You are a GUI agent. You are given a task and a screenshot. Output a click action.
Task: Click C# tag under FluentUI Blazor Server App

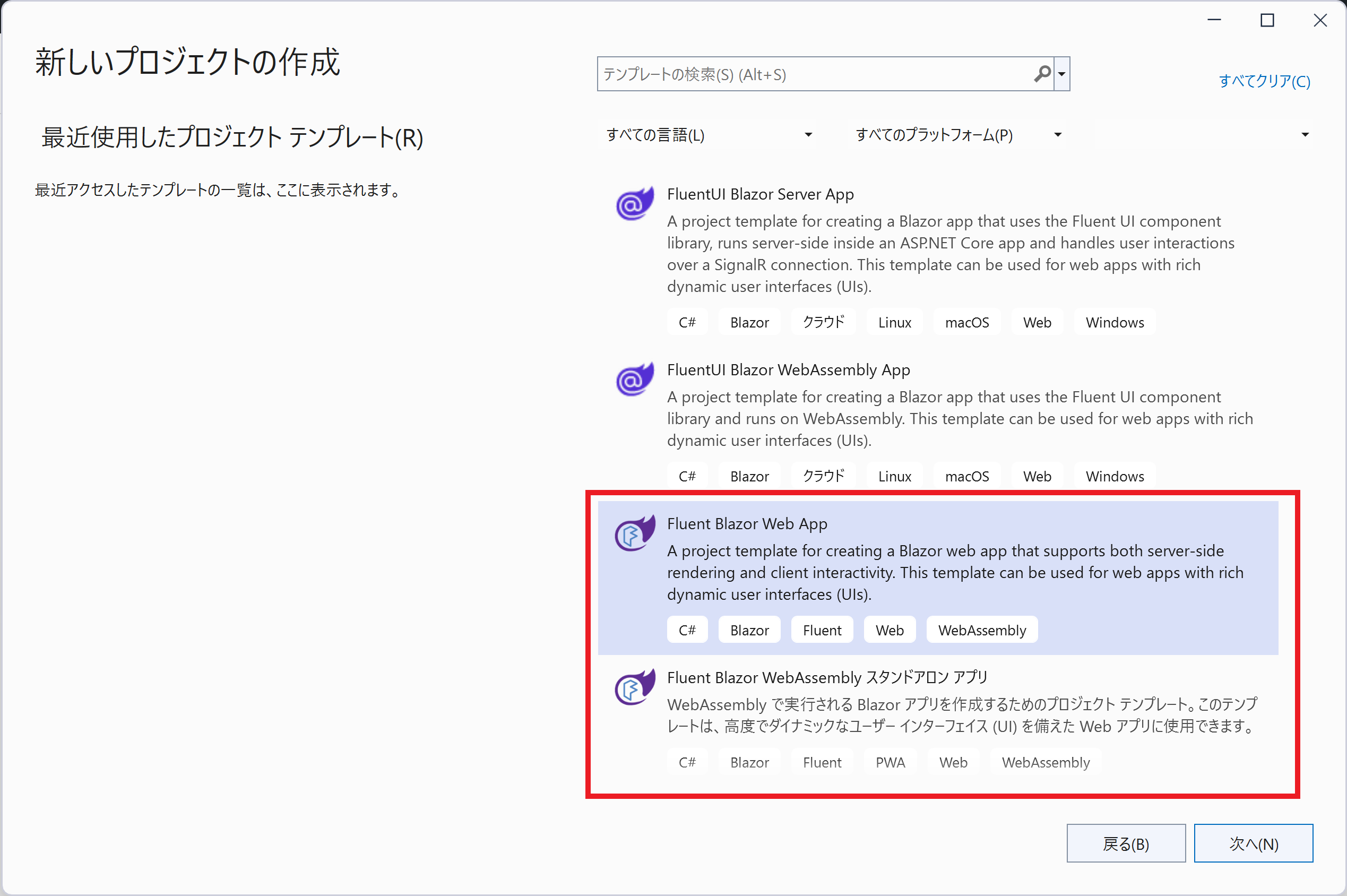tap(687, 322)
